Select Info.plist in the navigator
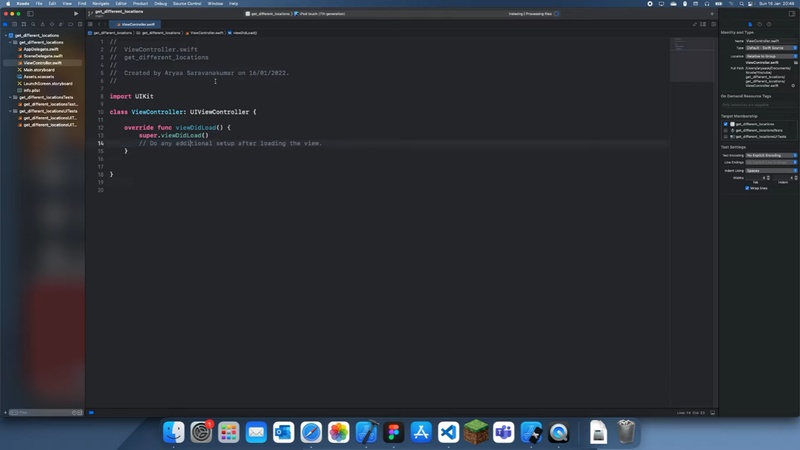The height and width of the screenshot is (450, 800). (x=32, y=90)
